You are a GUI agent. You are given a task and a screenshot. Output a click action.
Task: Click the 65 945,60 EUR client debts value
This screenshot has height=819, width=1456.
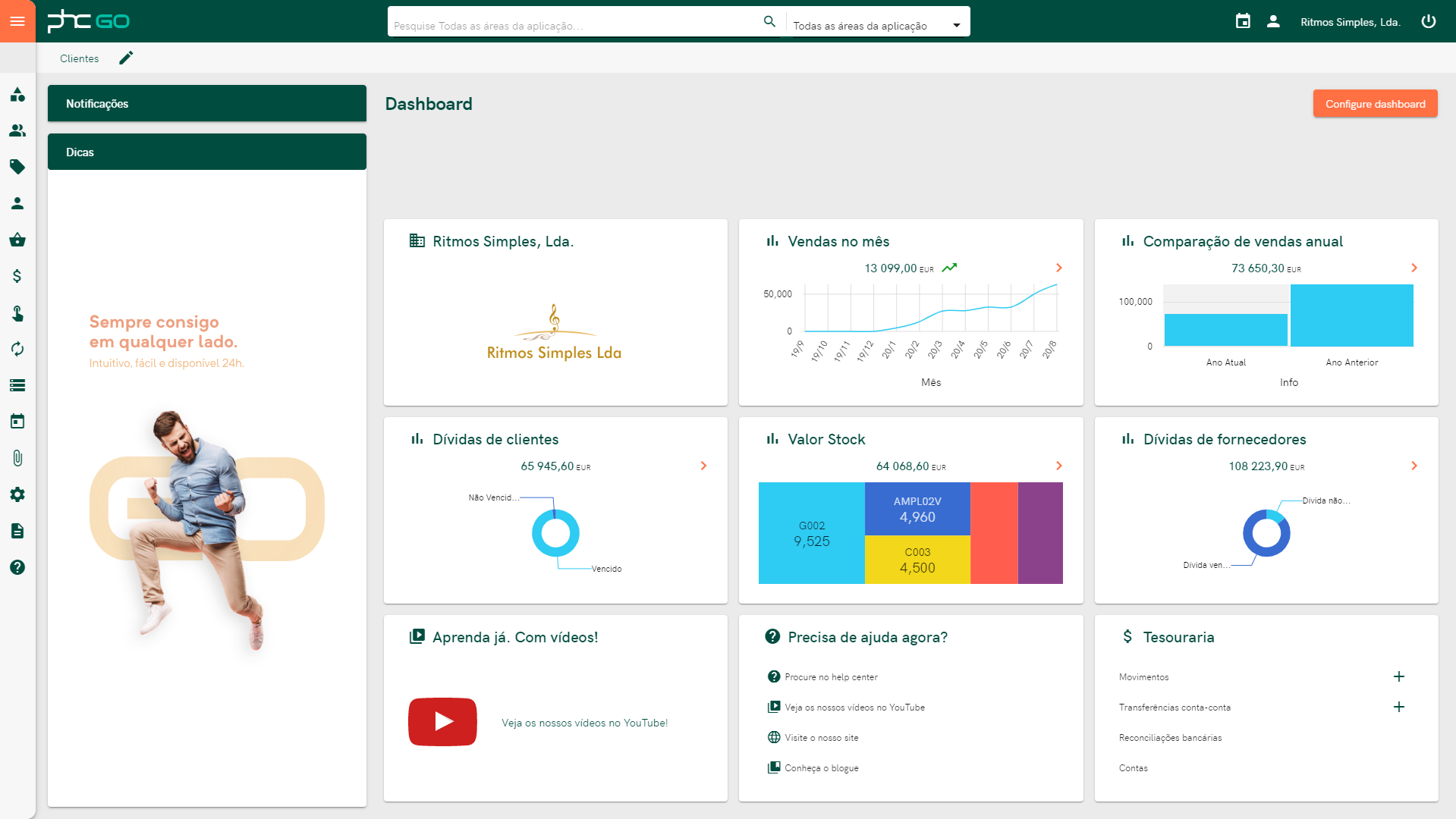(555, 466)
